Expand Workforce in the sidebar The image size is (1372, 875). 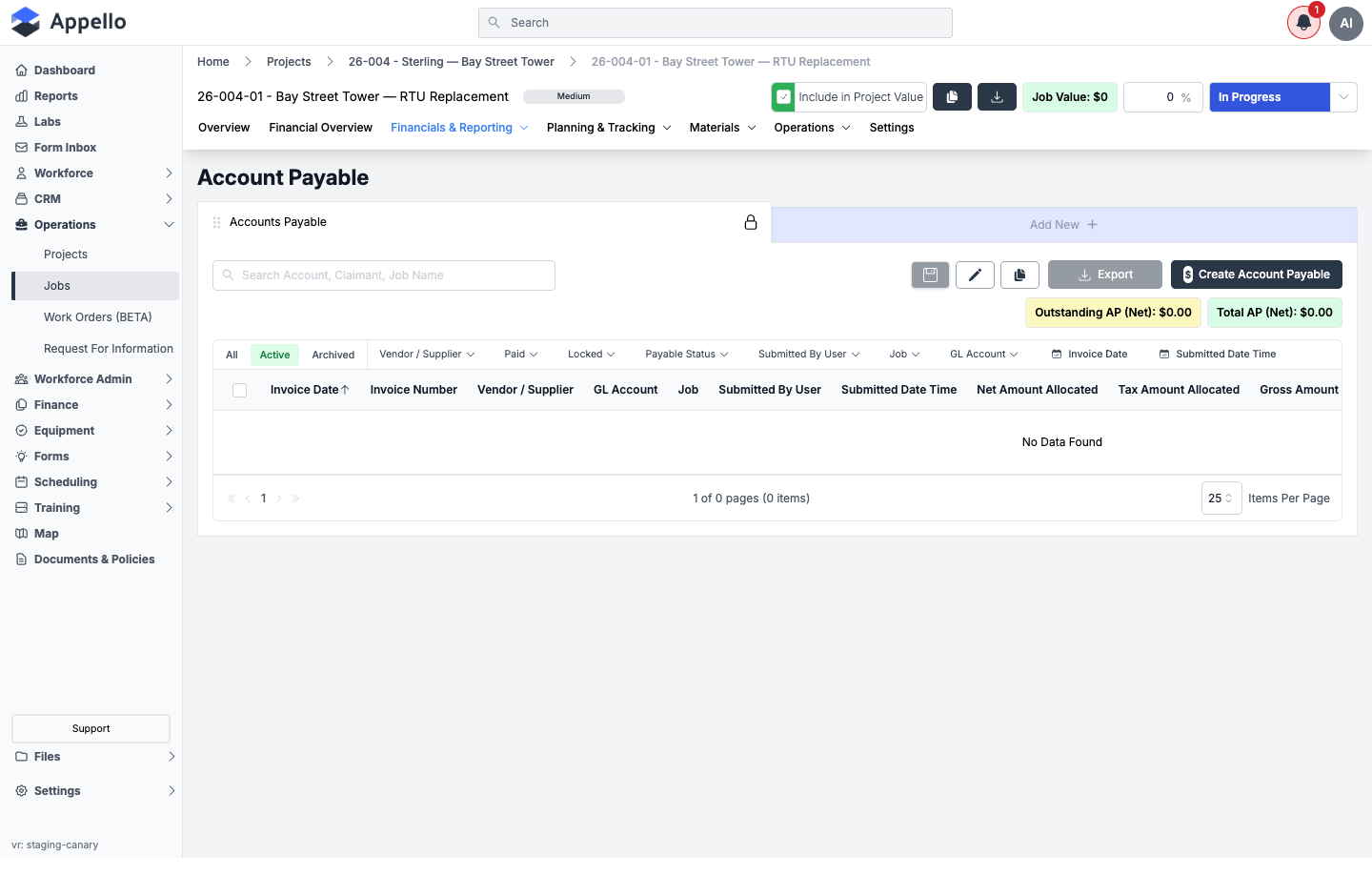tap(95, 173)
